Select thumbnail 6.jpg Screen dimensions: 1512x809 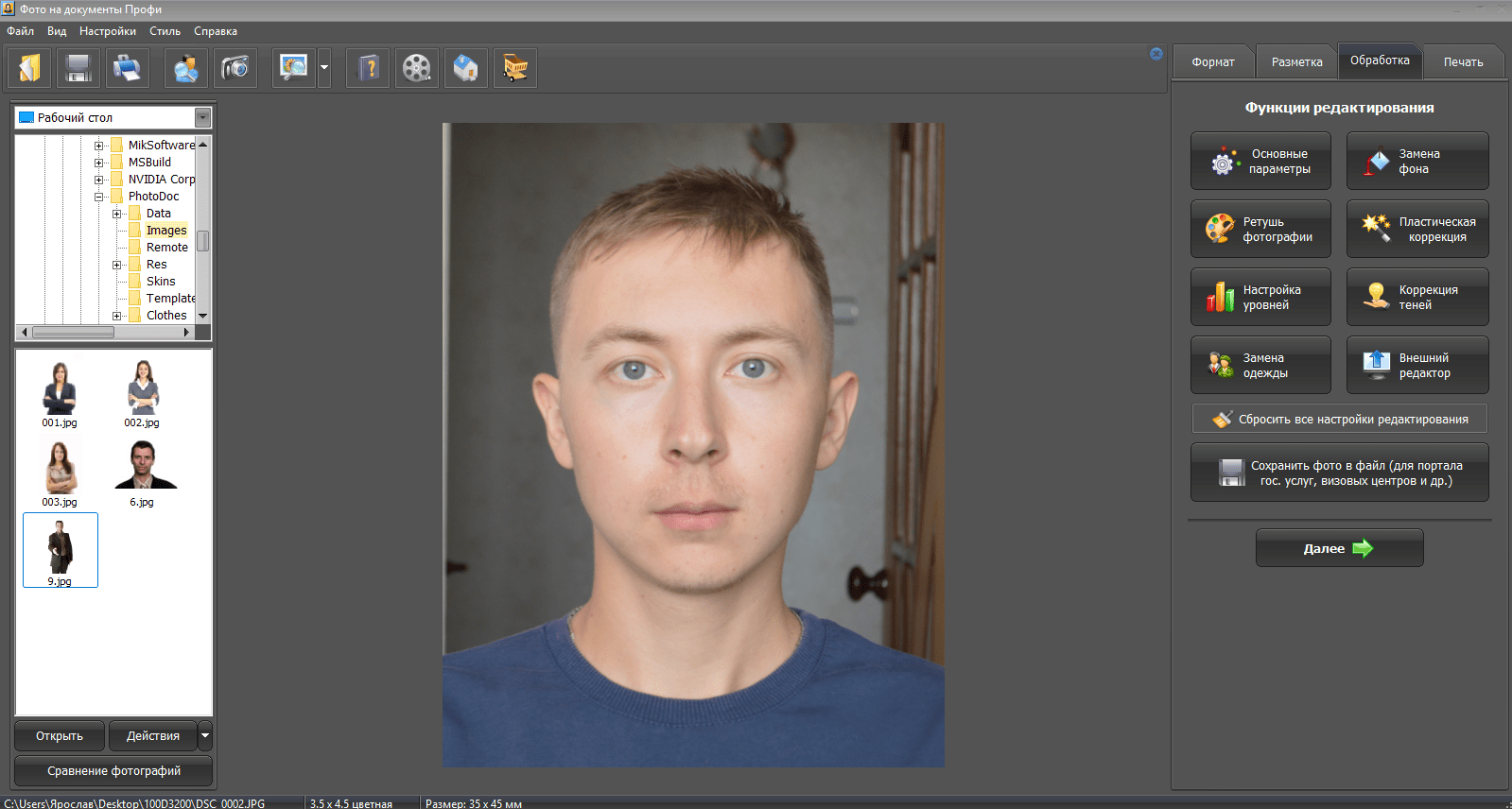point(142,473)
